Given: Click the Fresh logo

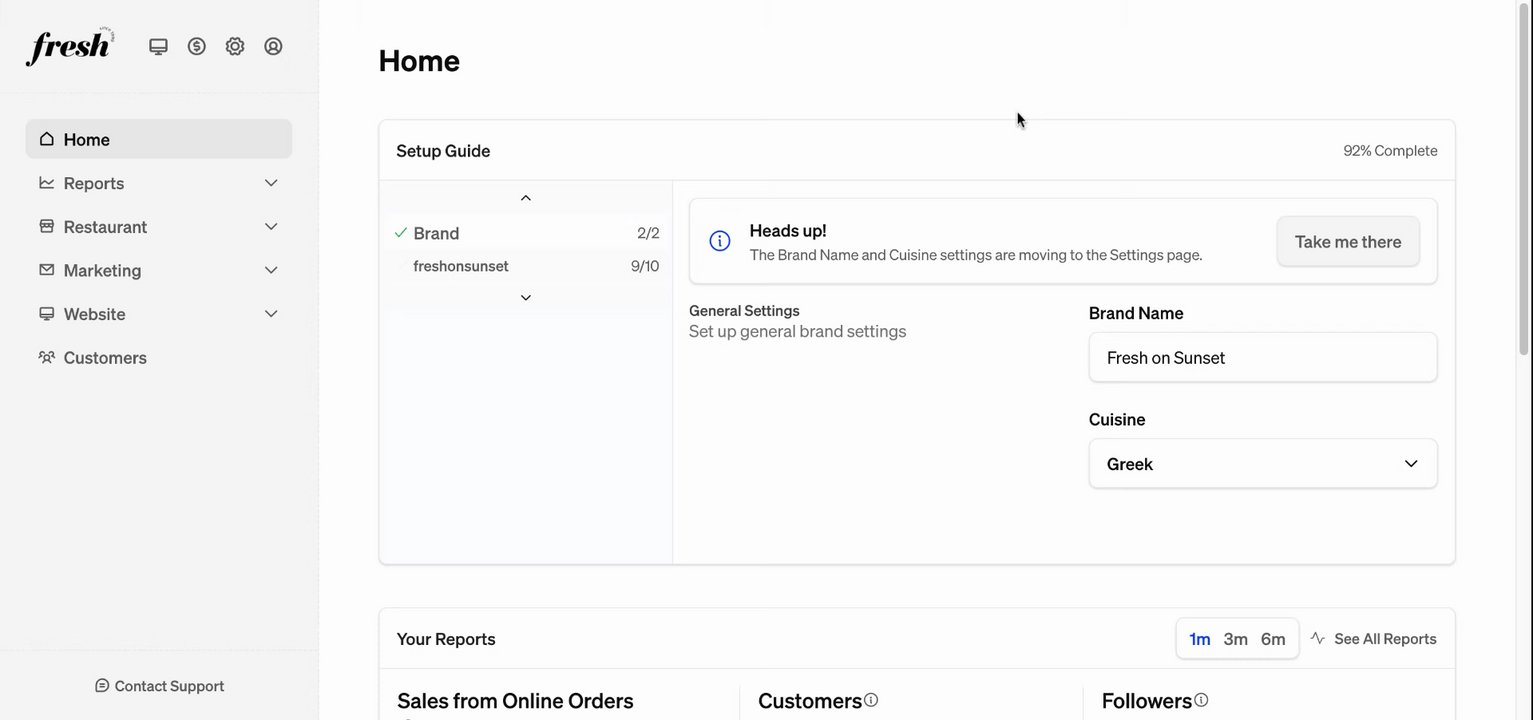Looking at the screenshot, I should coord(70,47).
